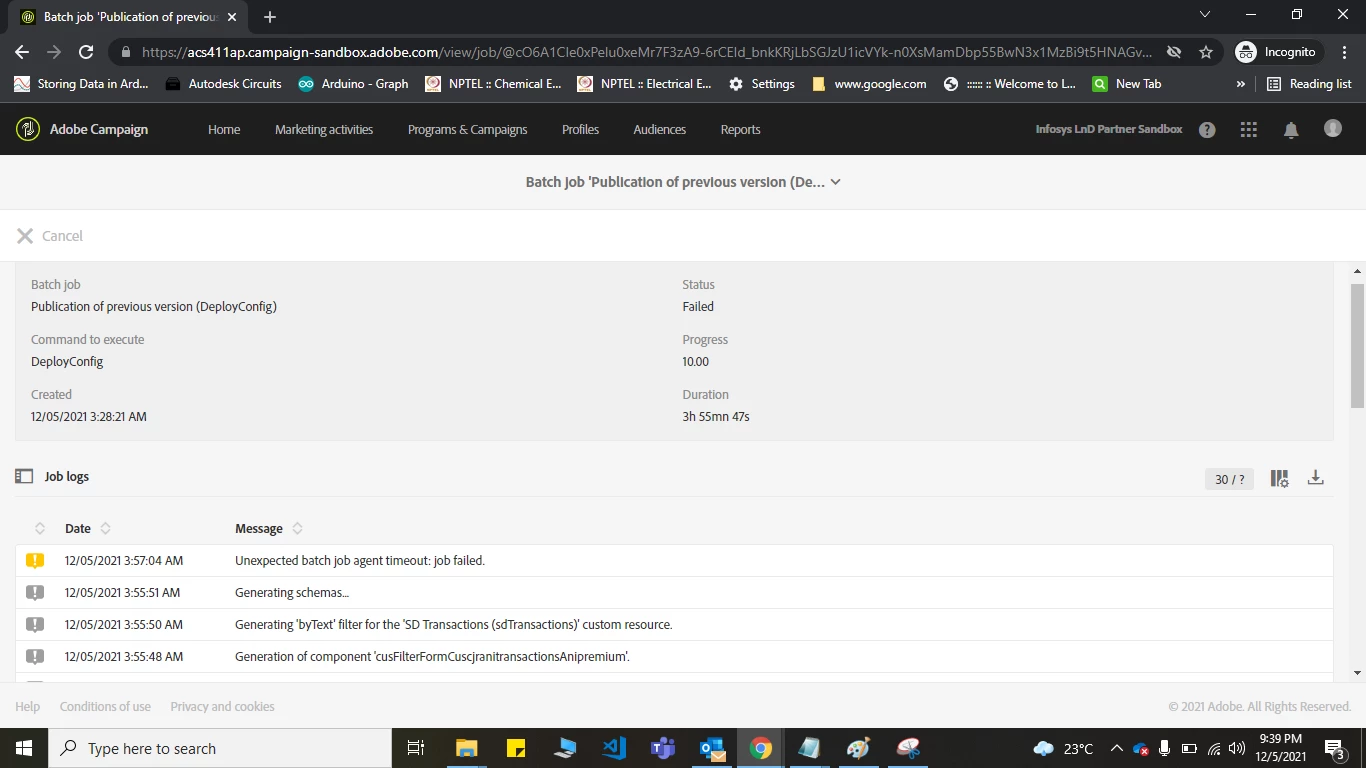Open the Help question mark icon
Image resolution: width=1366 pixels, height=768 pixels.
(1207, 130)
